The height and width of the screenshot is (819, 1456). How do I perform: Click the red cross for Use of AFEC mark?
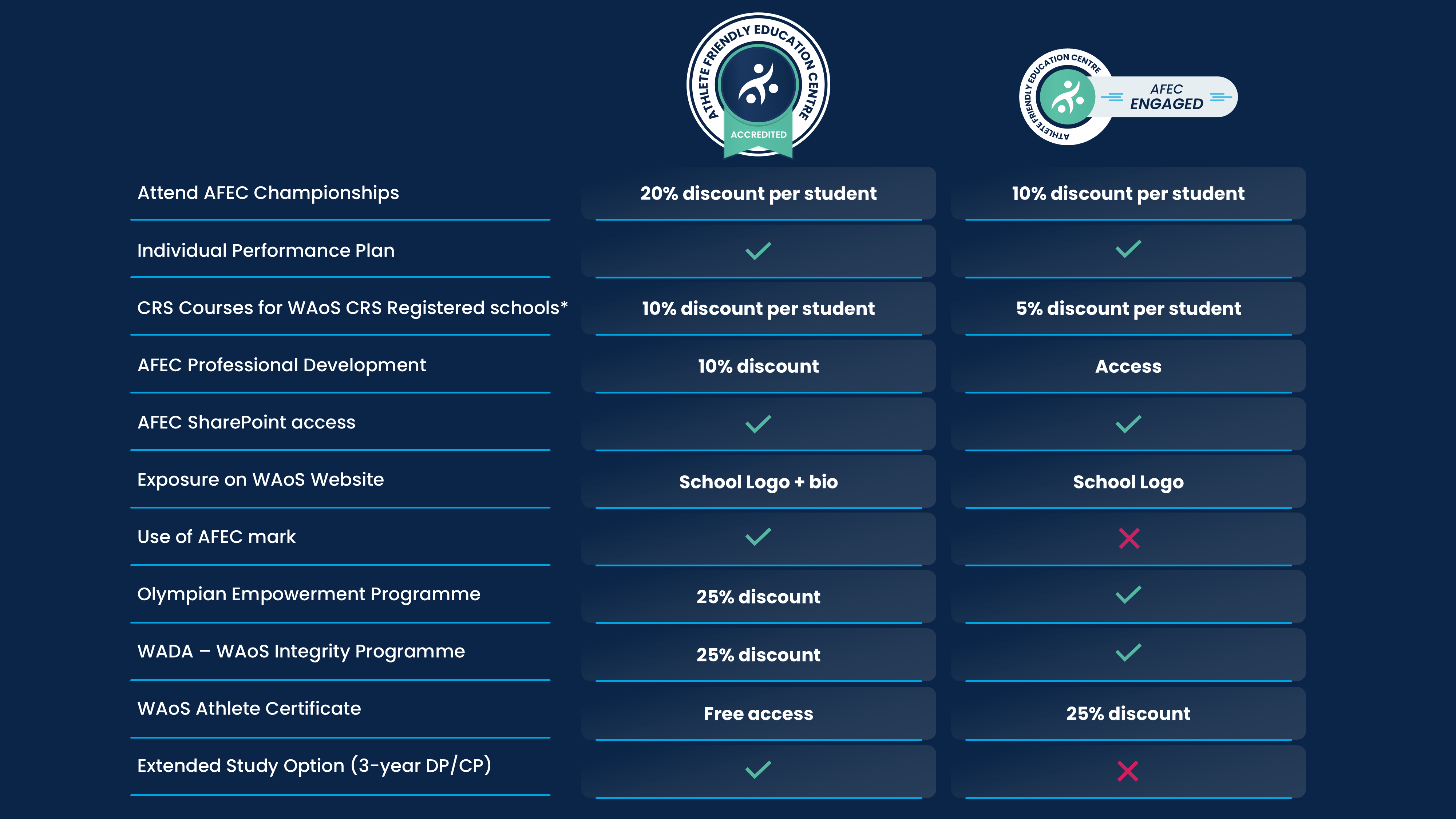[x=1129, y=538]
